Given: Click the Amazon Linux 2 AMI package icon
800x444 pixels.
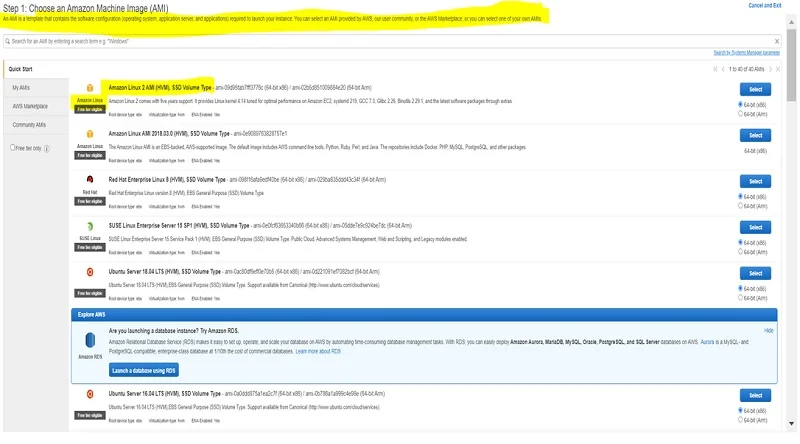Looking at the screenshot, I should point(90,88).
